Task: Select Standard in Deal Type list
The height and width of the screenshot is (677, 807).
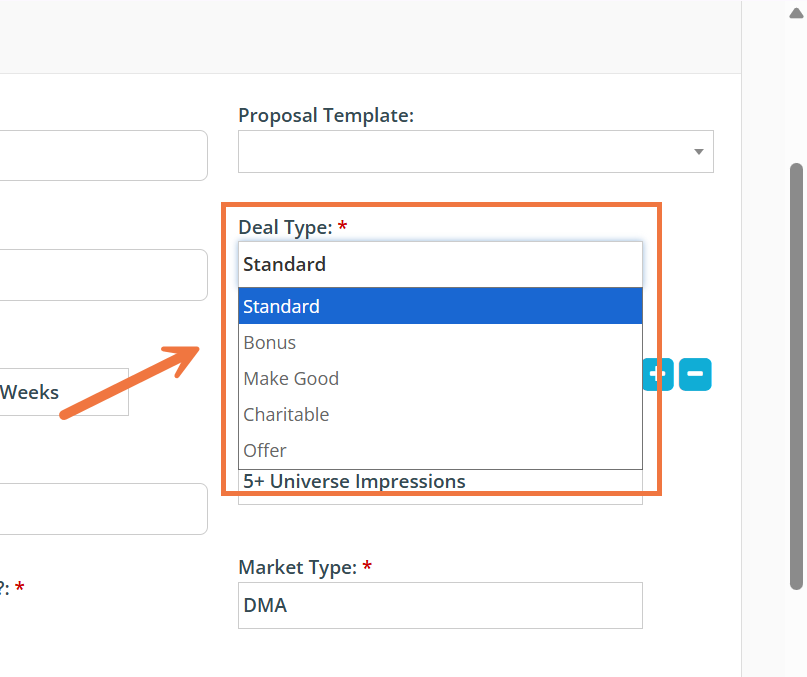Action: click(x=440, y=306)
